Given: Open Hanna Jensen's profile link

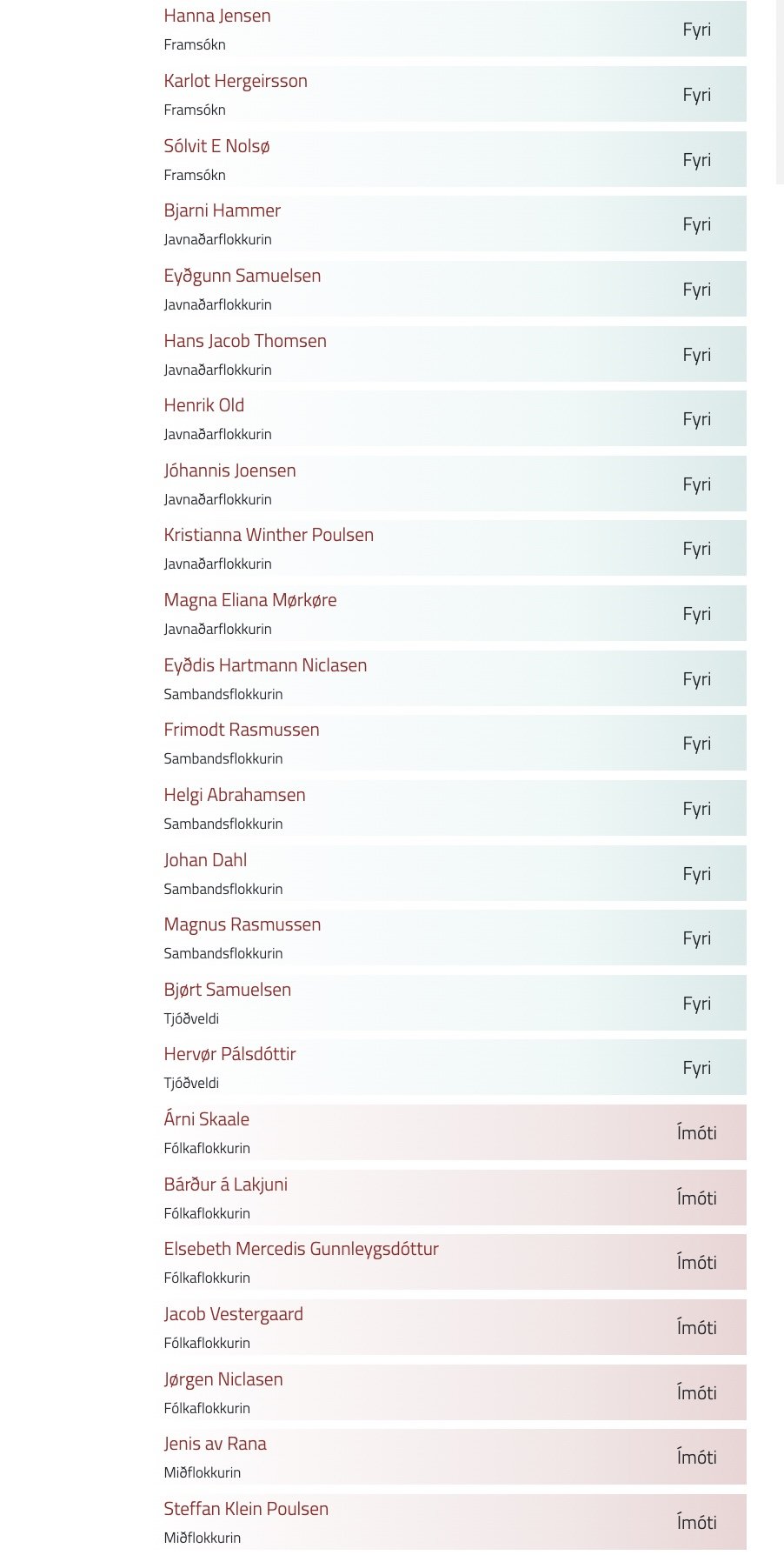Looking at the screenshot, I should coord(217,16).
